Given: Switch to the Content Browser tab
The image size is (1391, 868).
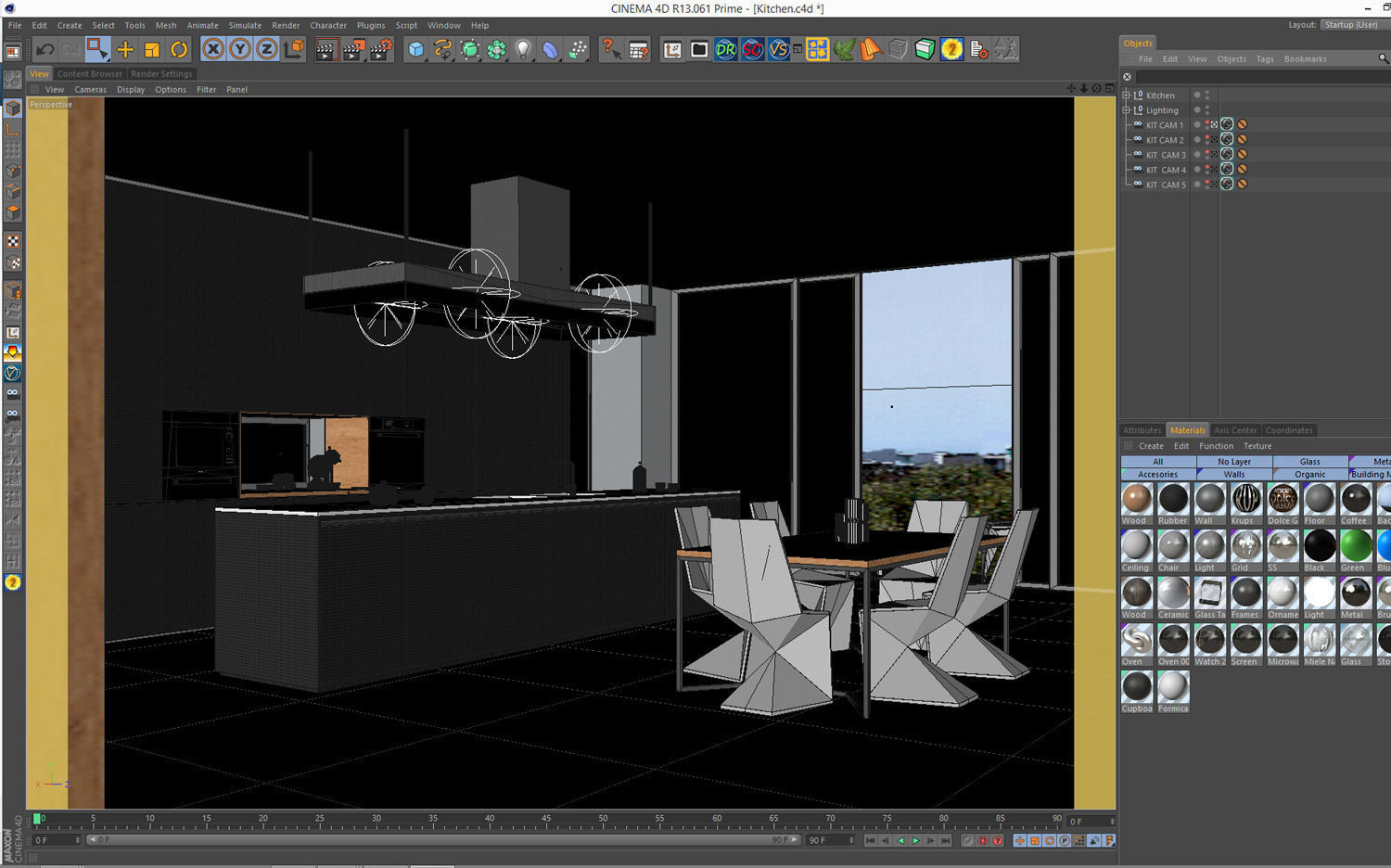Looking at the screenshot, I should tap(90, 74).
